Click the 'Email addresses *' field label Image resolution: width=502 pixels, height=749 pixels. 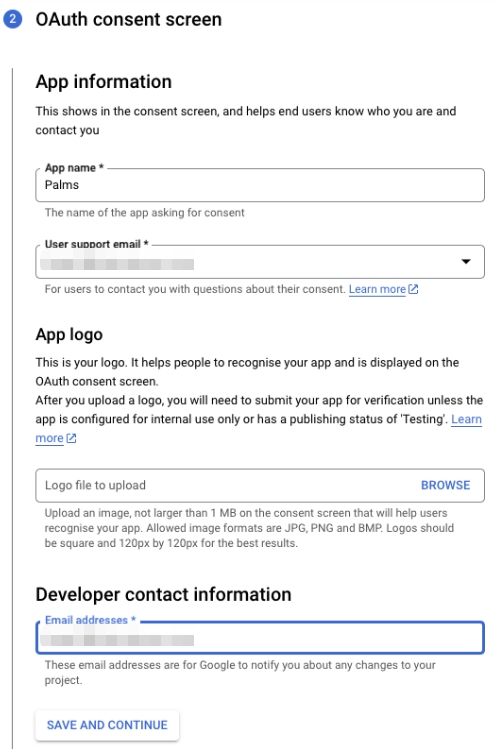tap(90, 620)
